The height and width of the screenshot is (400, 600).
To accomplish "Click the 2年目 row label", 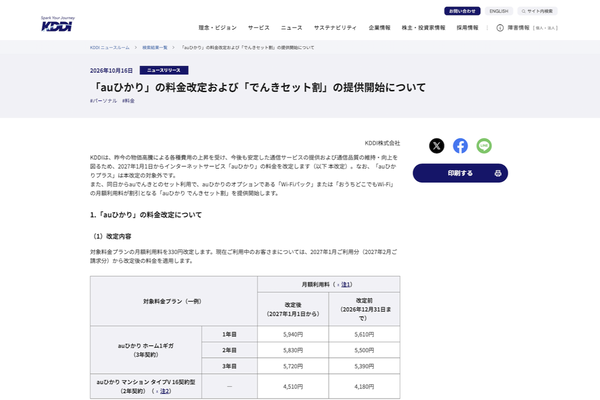I will point(230,350).
